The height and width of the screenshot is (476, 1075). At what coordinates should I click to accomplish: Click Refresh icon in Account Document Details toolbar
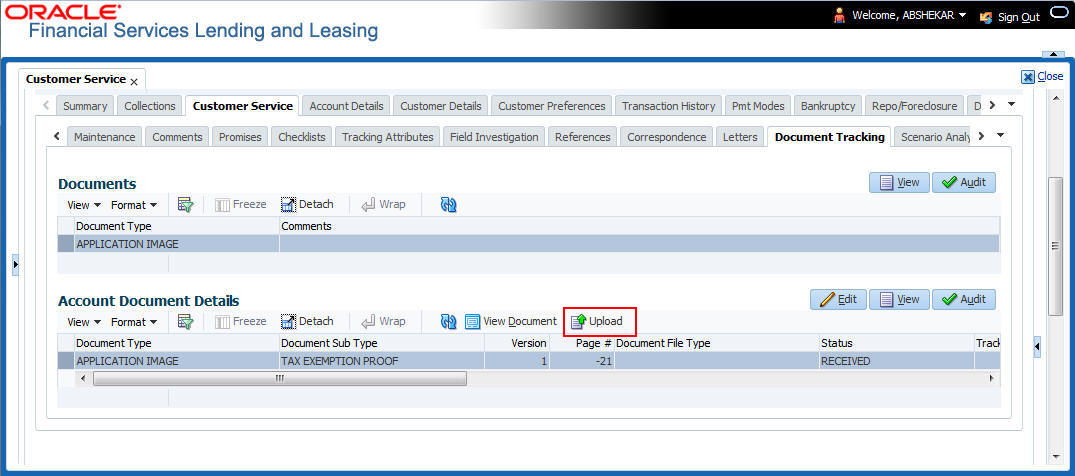448,321
